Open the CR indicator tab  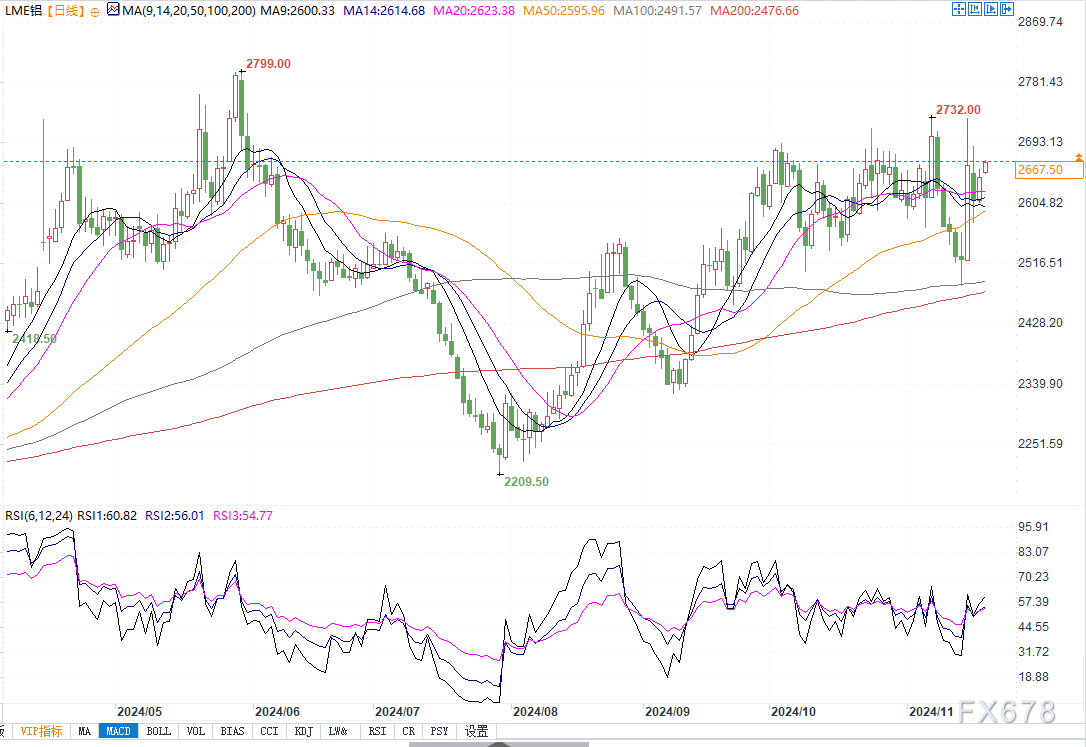pos(408,731)
